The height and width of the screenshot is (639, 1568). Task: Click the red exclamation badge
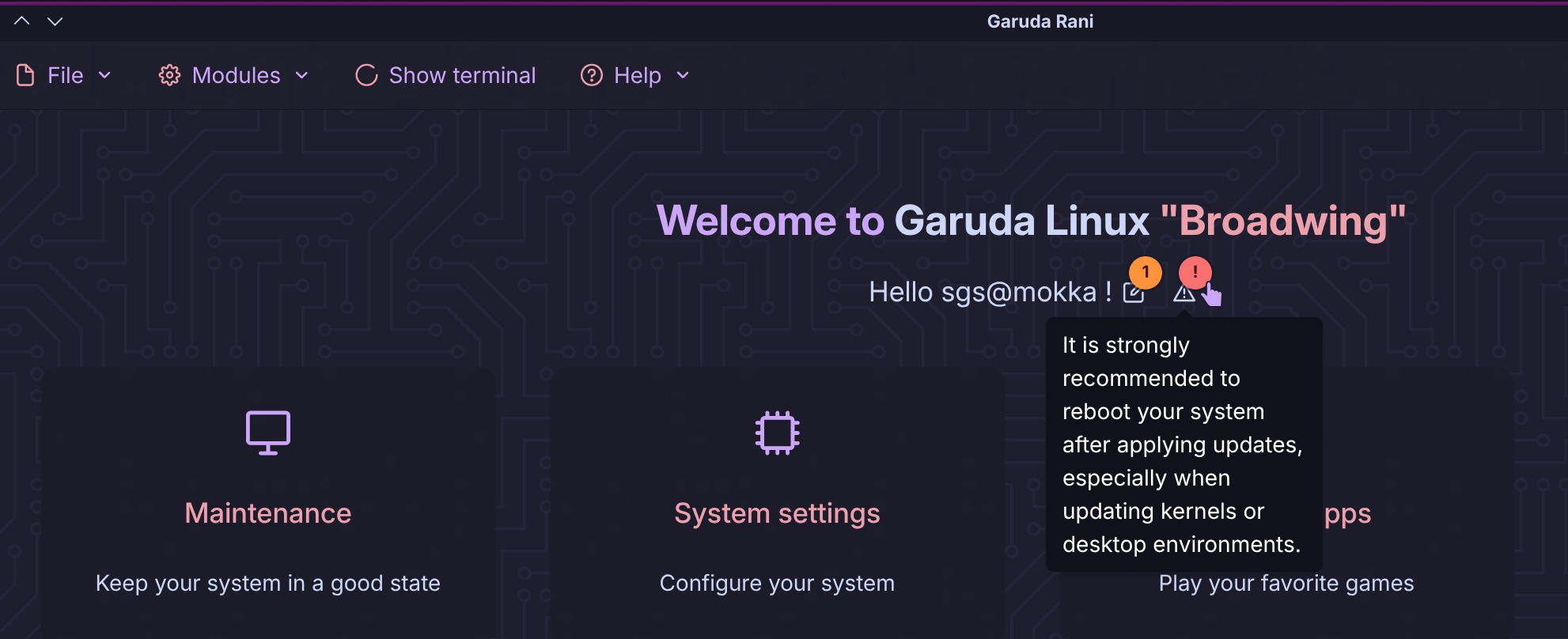pyautogui.click(x=1195, y=273)
